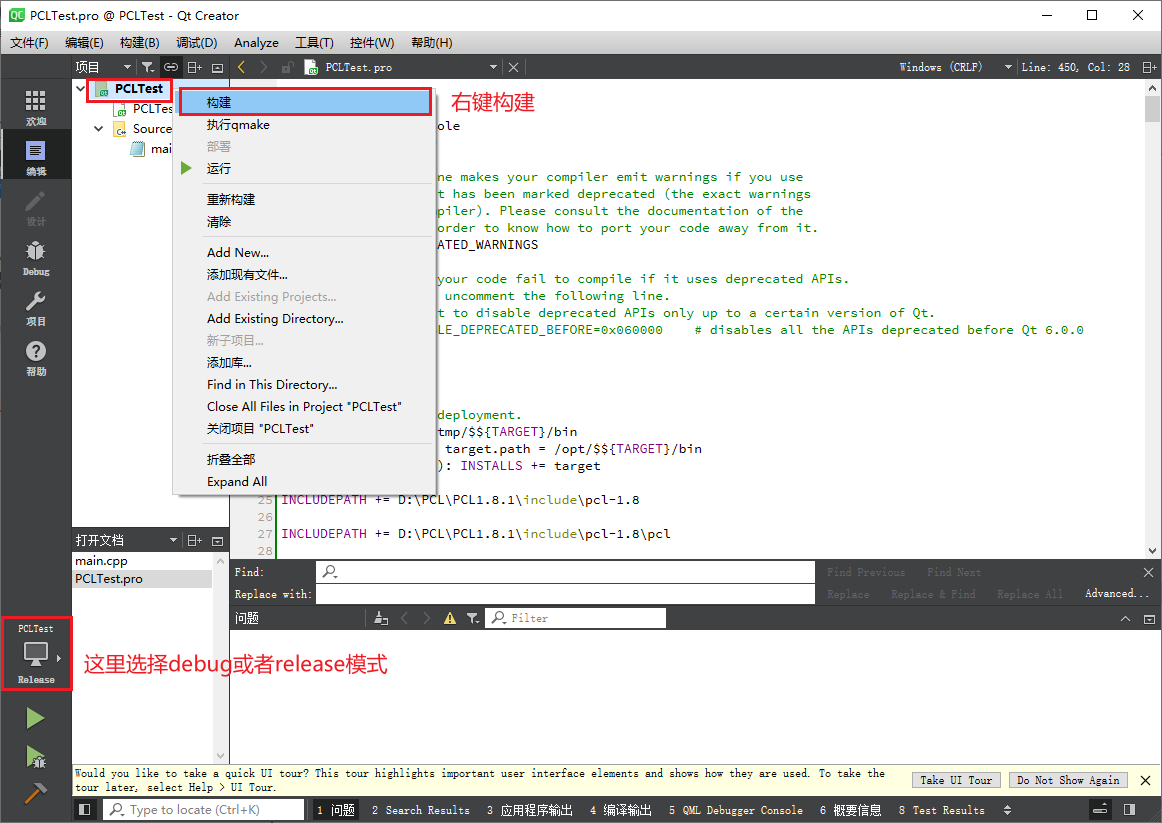Open the project tree filter icon
1162x823 pixels.
click(x=149, y=67)
